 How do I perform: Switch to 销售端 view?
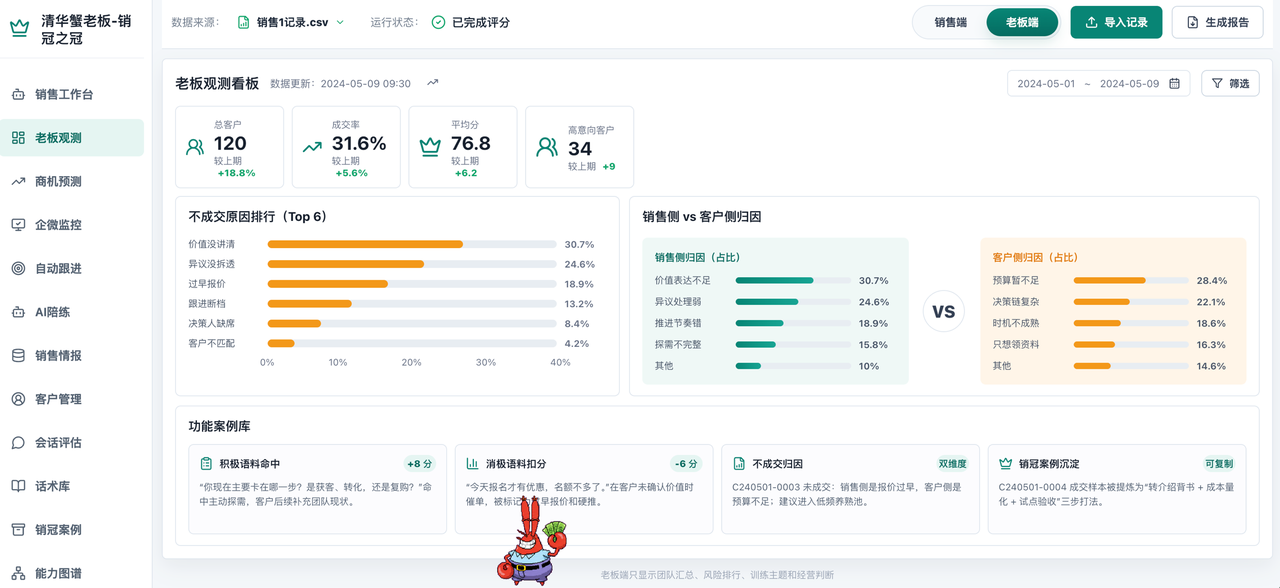[x=950, y=22]
